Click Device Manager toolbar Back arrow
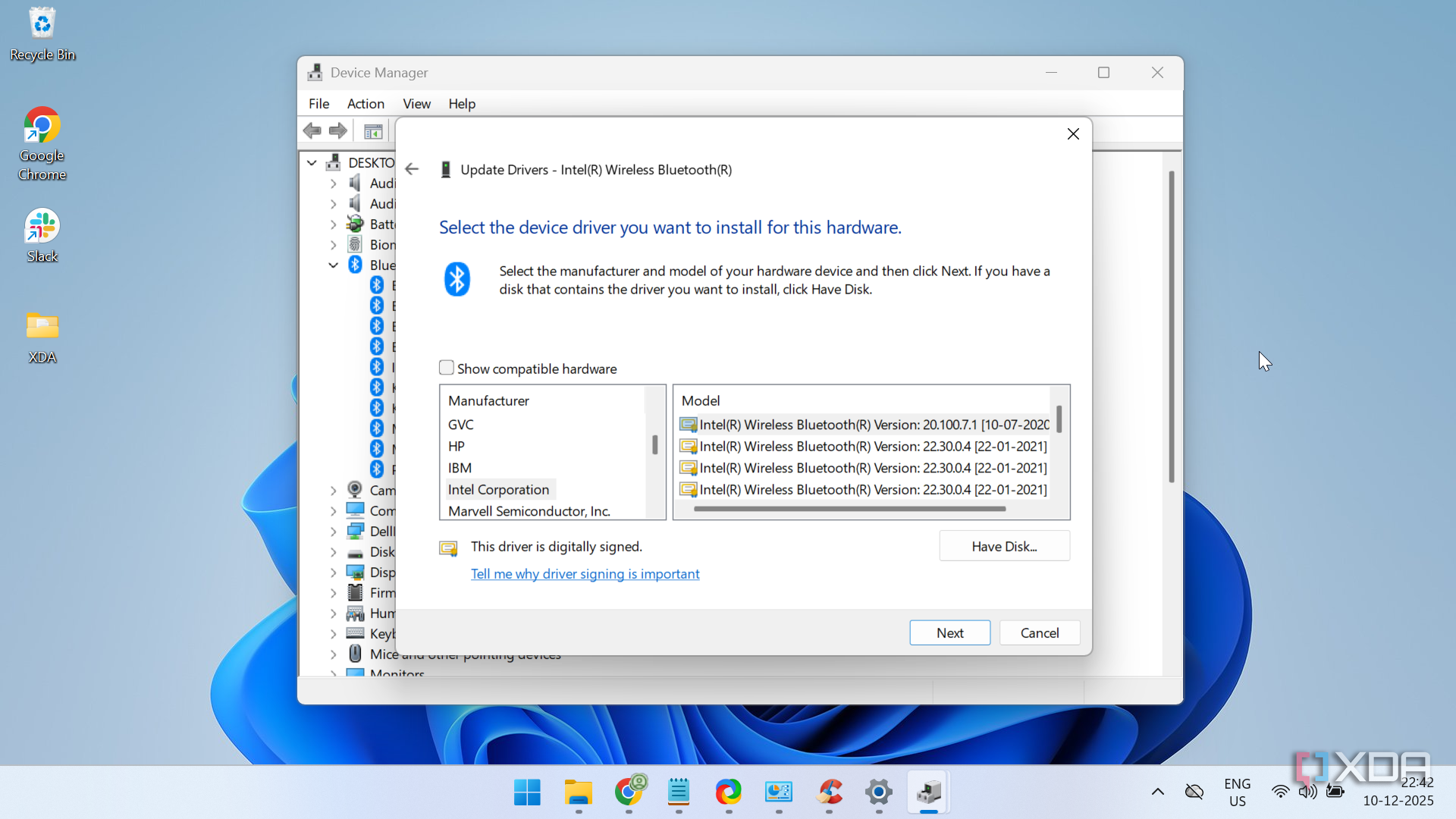 tap(312, 130)
